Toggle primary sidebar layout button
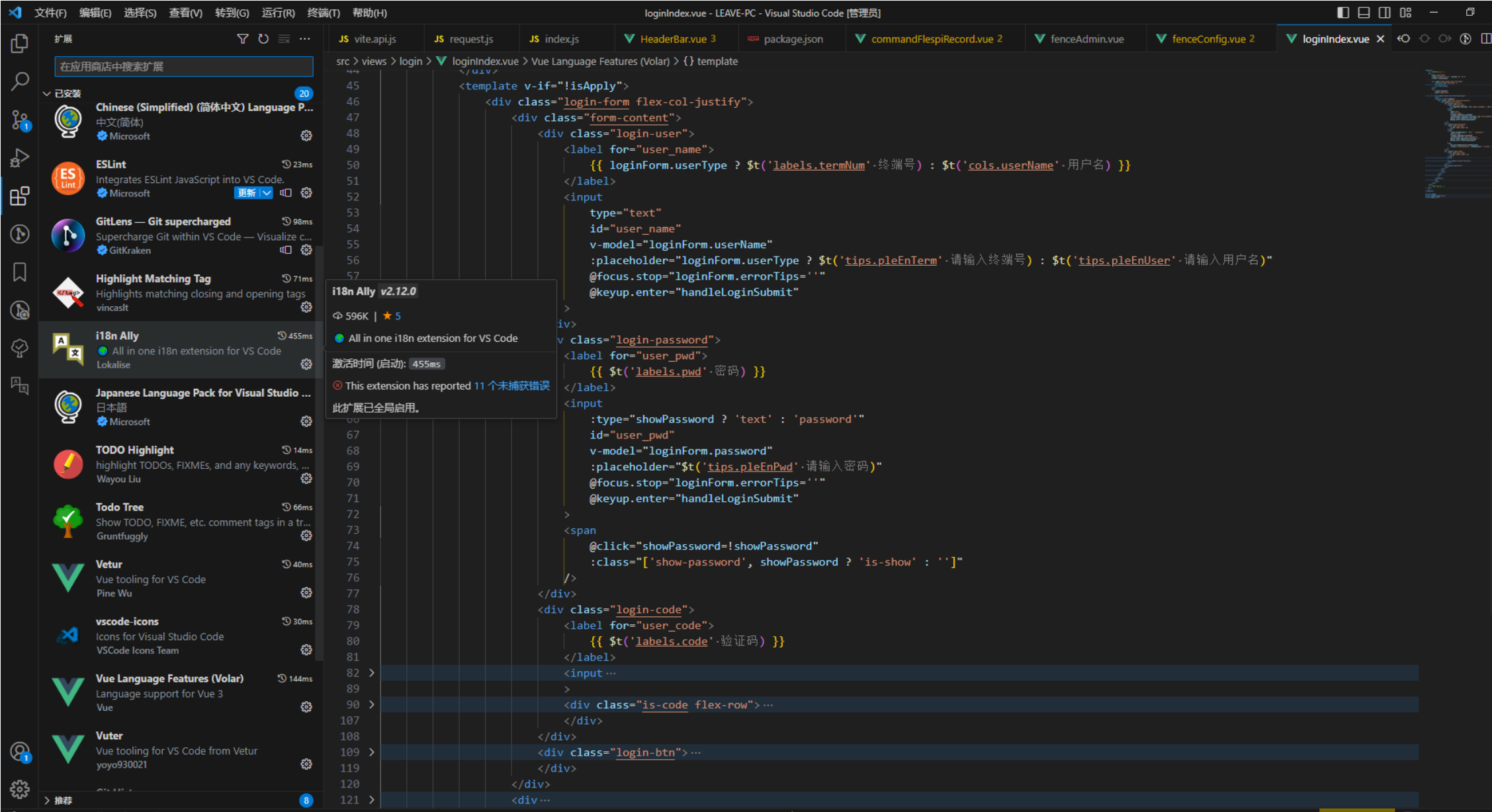The width and height of the screenshot is (1492, 812). click(1342, 13)
